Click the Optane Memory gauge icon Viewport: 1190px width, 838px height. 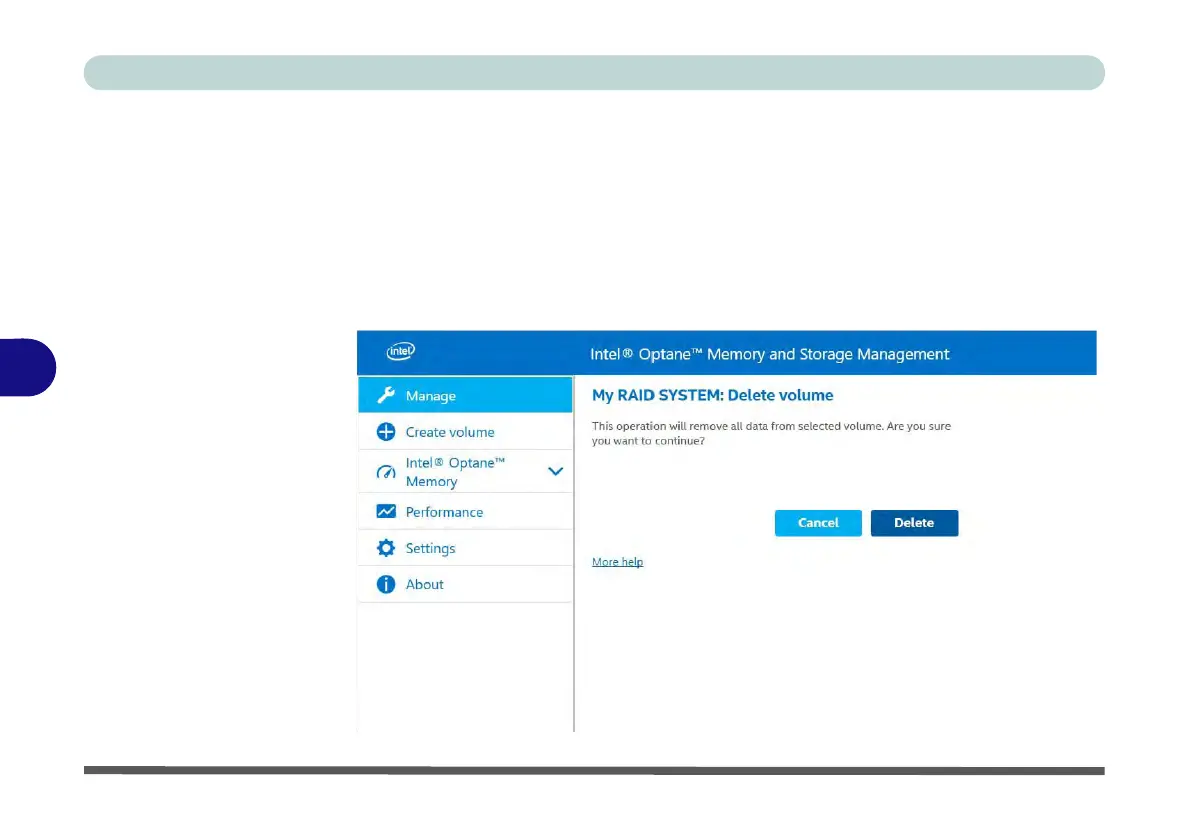(x=386, y=472)
